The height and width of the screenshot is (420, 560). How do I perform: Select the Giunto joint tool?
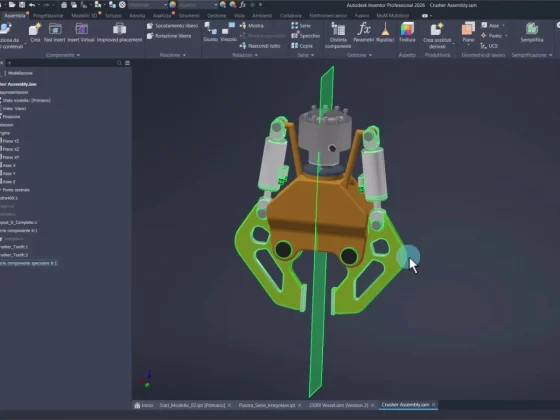[x=210, y=32]
